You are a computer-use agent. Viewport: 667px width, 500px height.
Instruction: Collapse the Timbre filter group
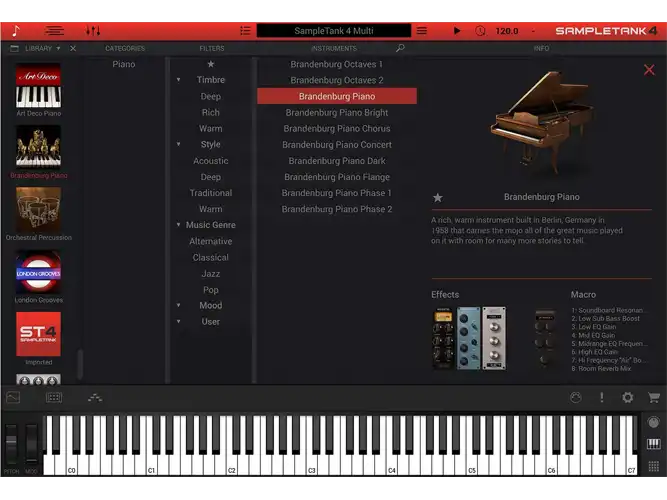point(179,80)
